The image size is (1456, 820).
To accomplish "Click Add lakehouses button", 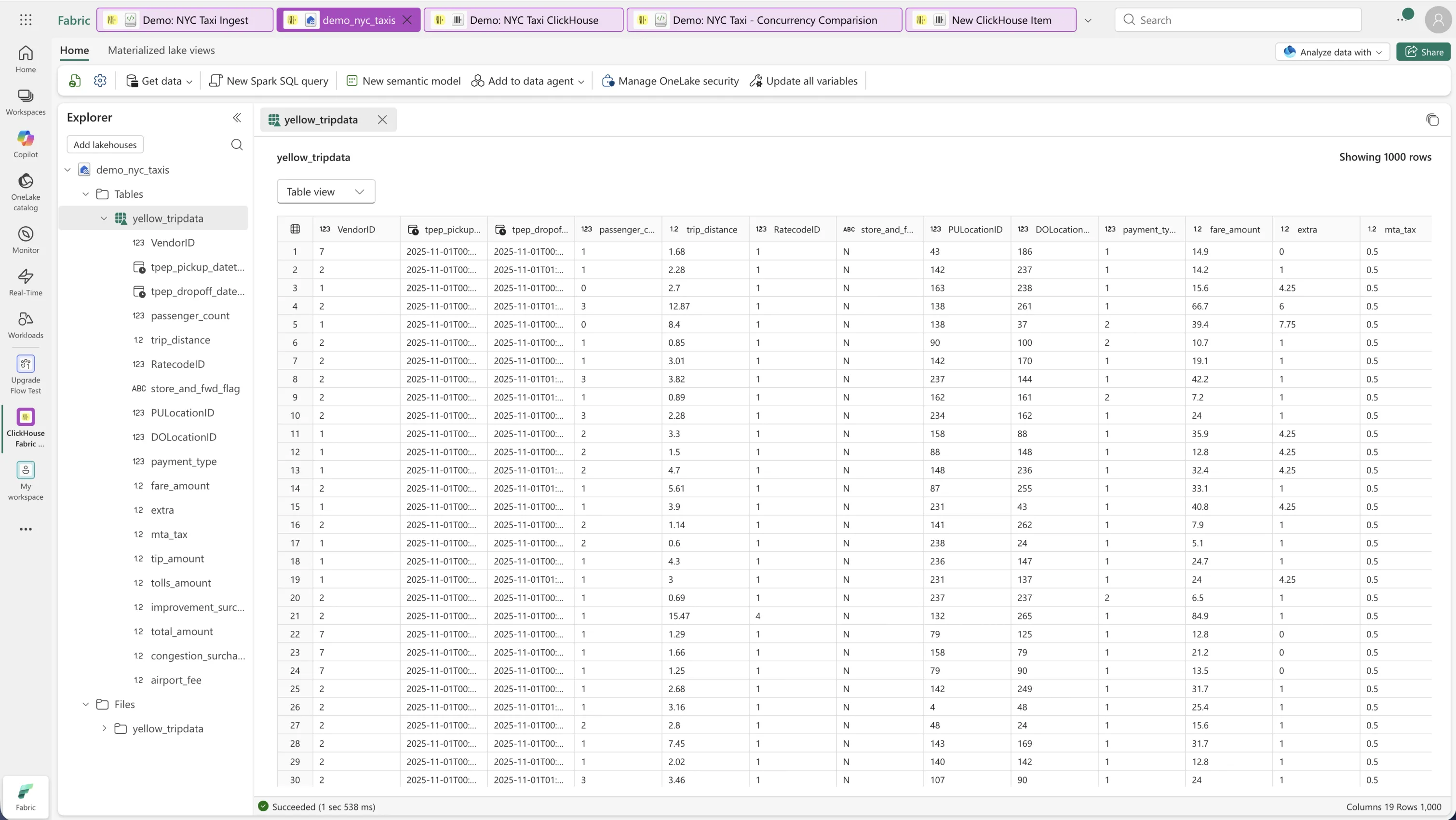I will coord(105,145).
